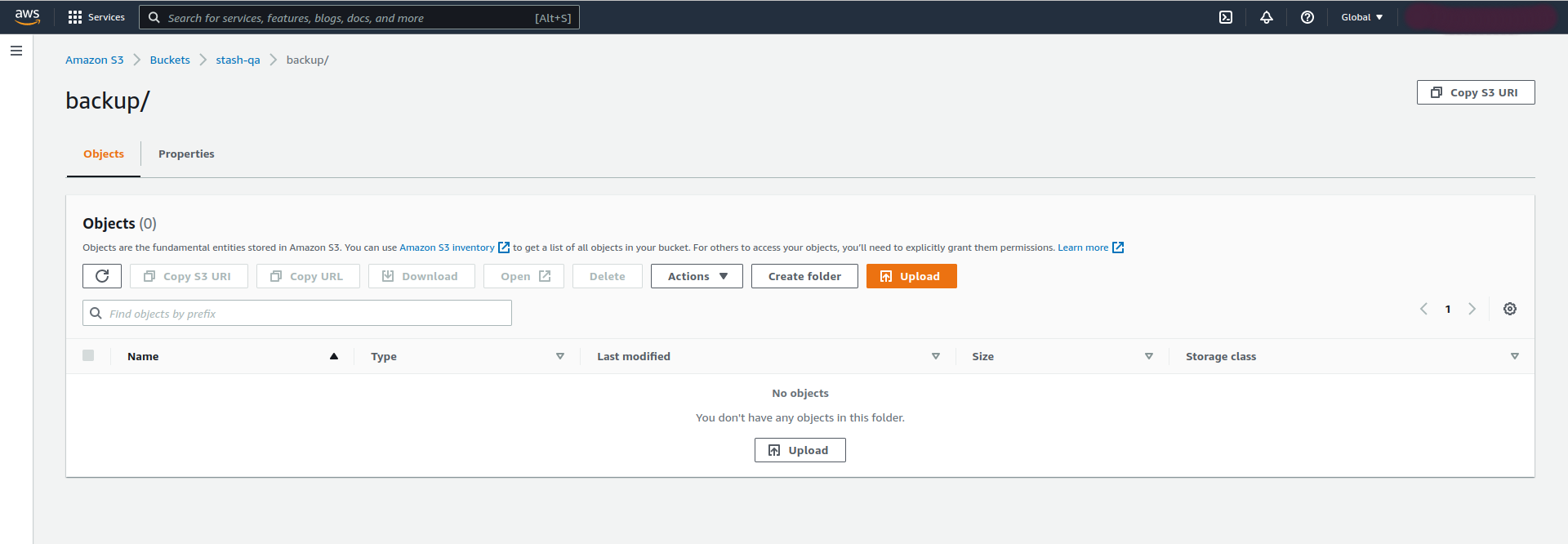This screenshot has height=544, width=1568.
Task: Open the AWS CloudShell terminal icon
Action: pyautogui.click(x=1226, y=17)
